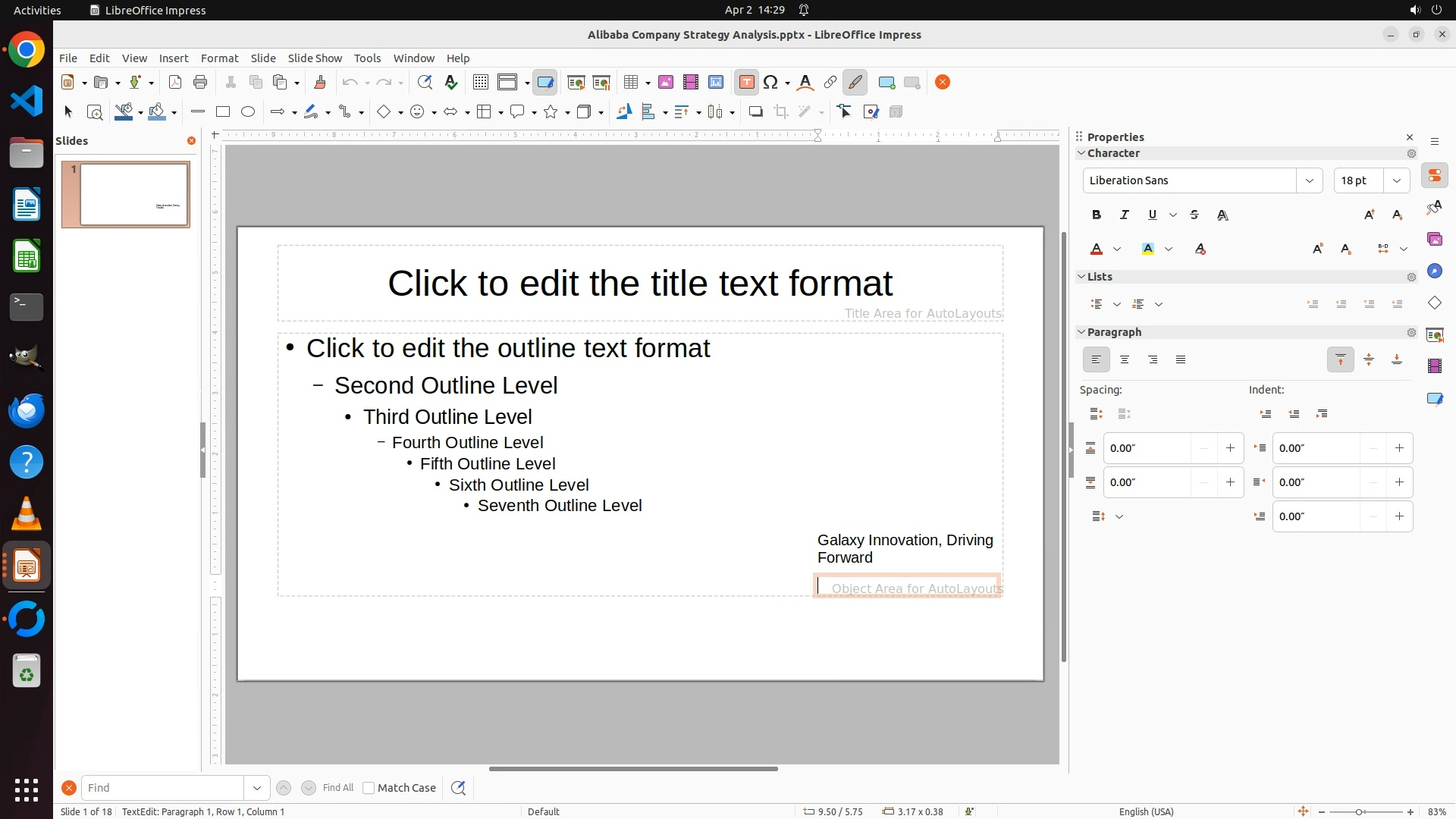Open the font name dropdown
Viewport: 1456px width, 819px height.
[1309, 180]
